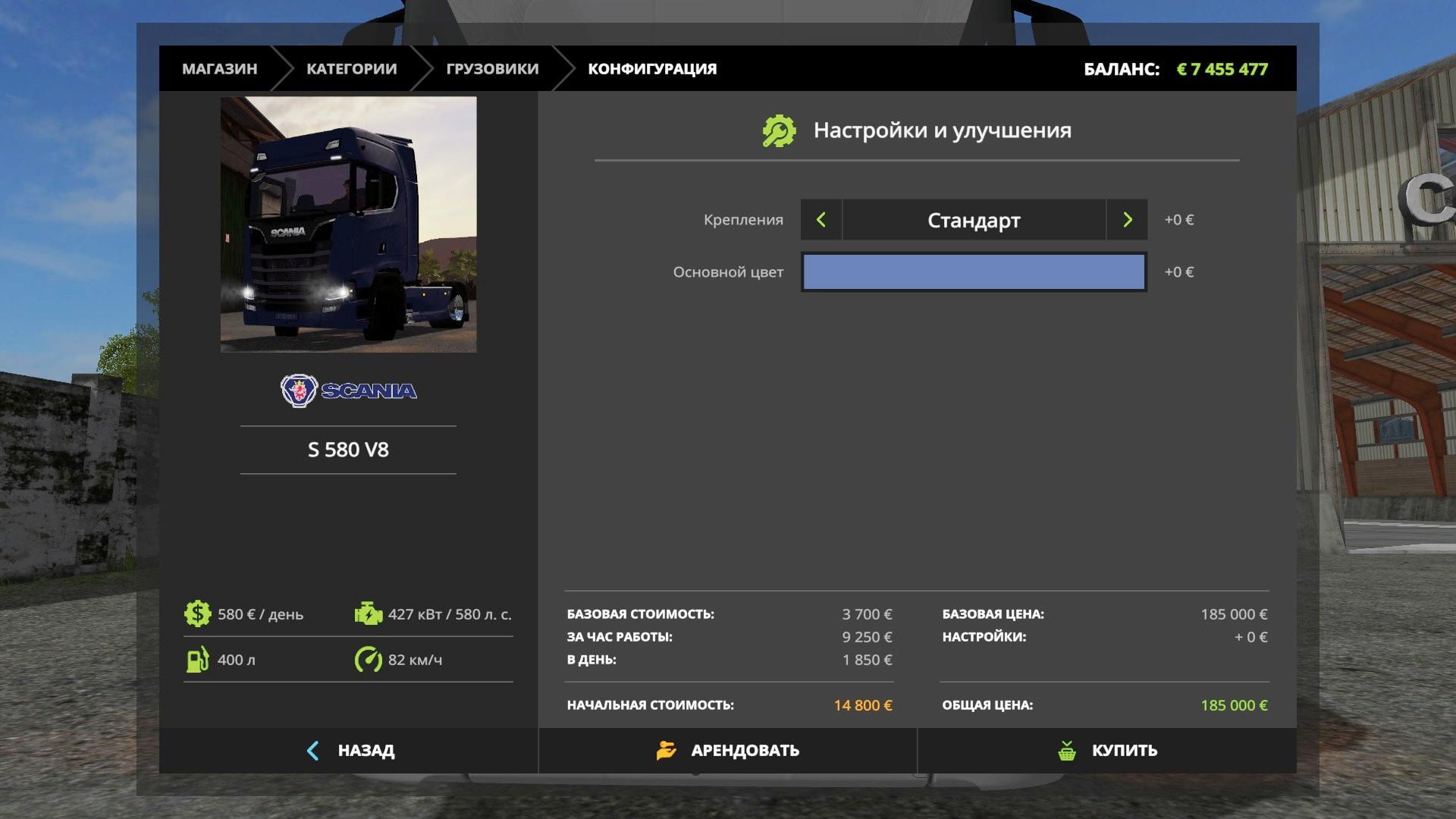Viewport: 1456px width, 819px height.
Task: Select next attachment option with right arrow
Action: click(1127, 220)
